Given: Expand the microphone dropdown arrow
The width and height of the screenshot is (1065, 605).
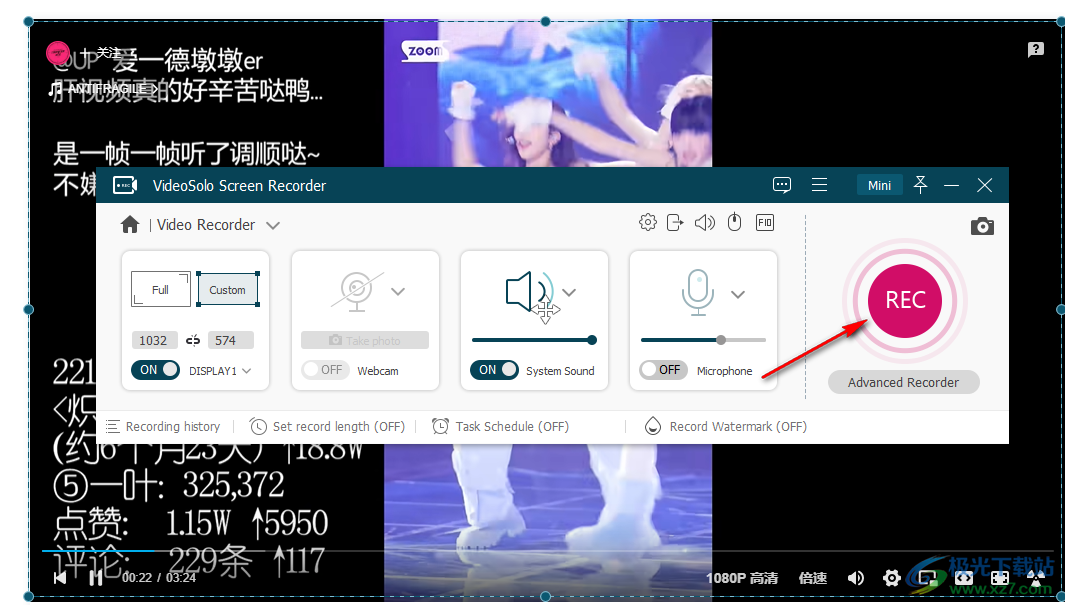Looking at the screenshot, I should (738, 294).
